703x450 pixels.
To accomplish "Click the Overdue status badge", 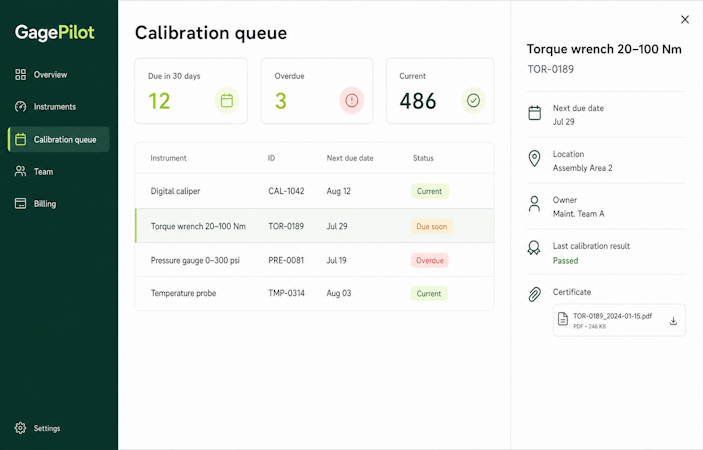I will [430, 260].
